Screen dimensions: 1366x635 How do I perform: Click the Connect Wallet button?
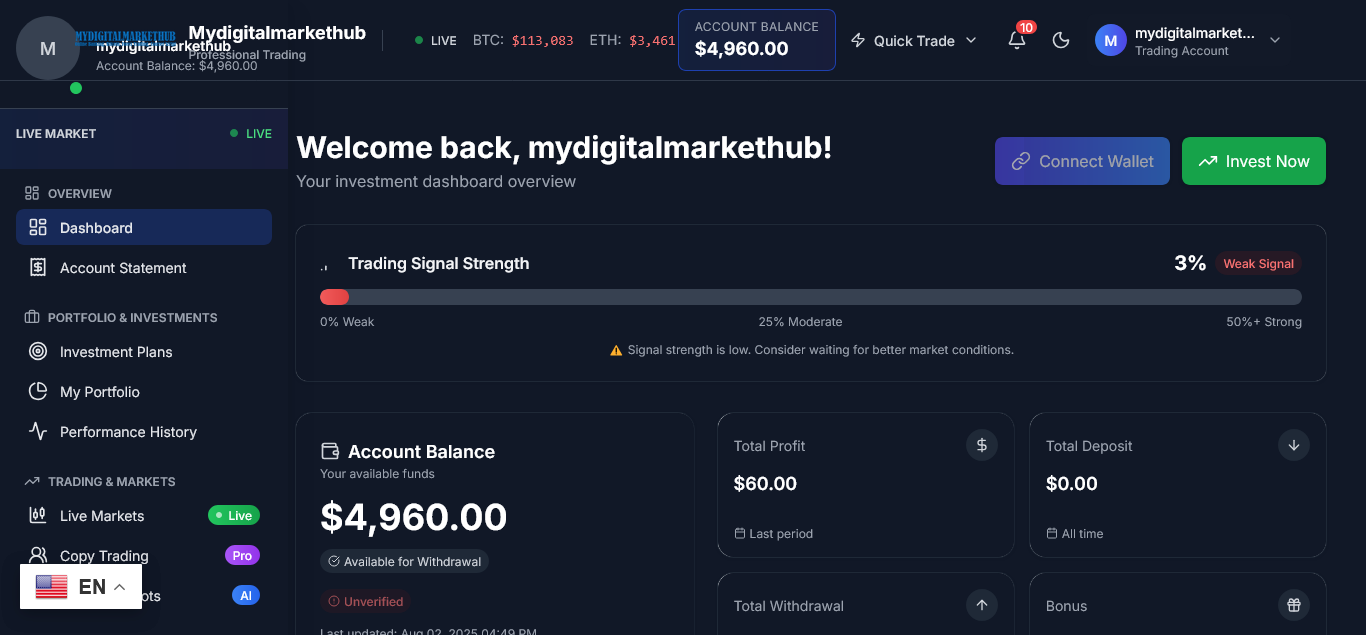1082,161
